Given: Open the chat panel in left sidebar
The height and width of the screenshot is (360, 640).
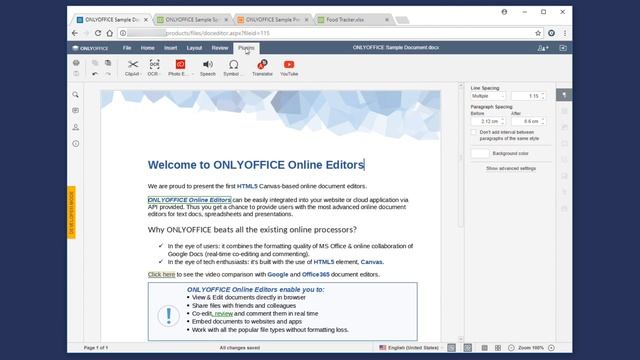Looking at the screenshot, I should 76,127.
